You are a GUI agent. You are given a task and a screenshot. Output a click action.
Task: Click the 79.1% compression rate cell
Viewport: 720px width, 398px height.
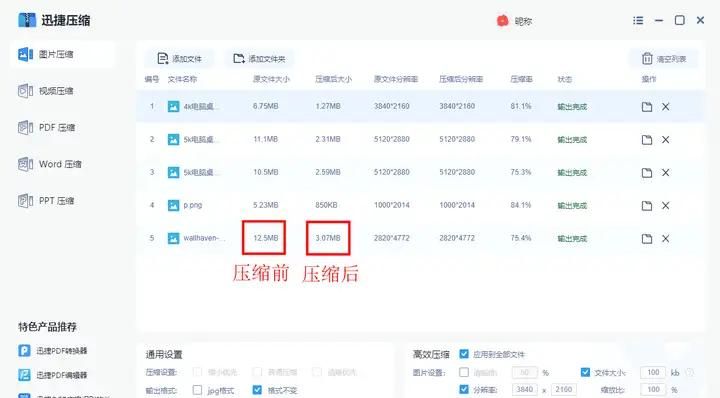coord(521,139)
